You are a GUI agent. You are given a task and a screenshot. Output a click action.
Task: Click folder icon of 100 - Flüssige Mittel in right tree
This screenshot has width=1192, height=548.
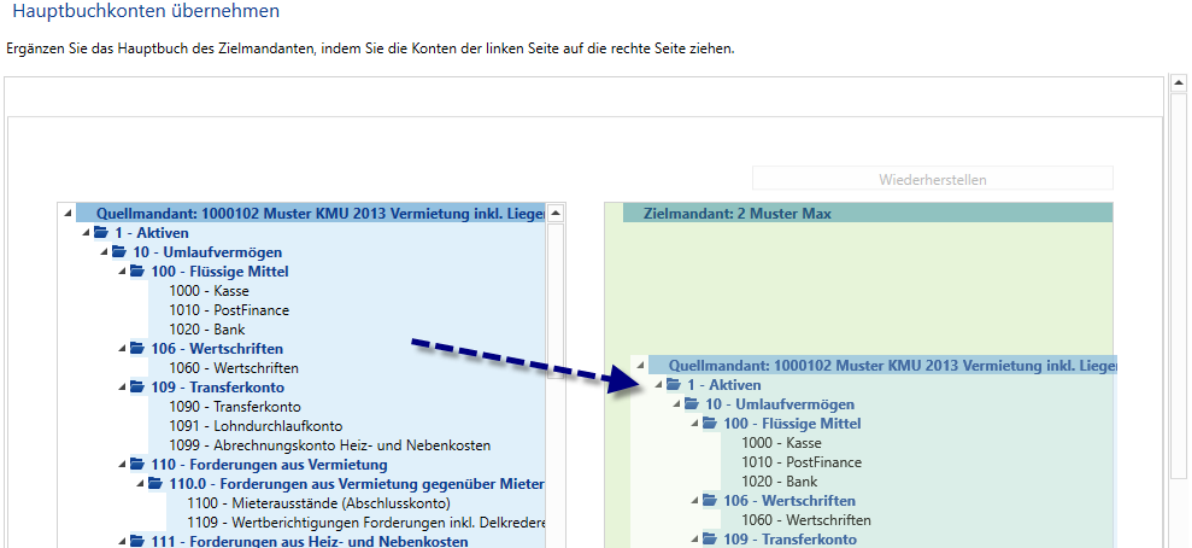click(x=709, y=423)
